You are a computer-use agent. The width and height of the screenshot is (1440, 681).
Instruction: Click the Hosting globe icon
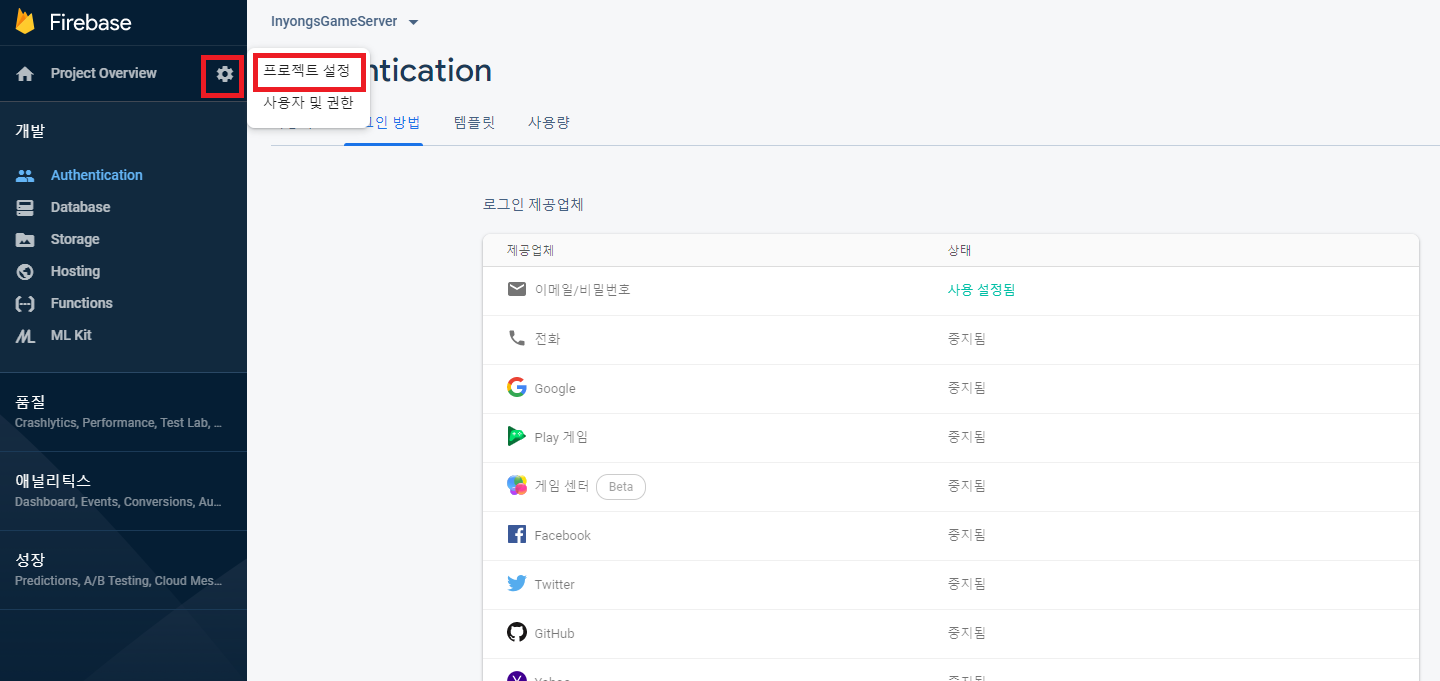[25, 271]
